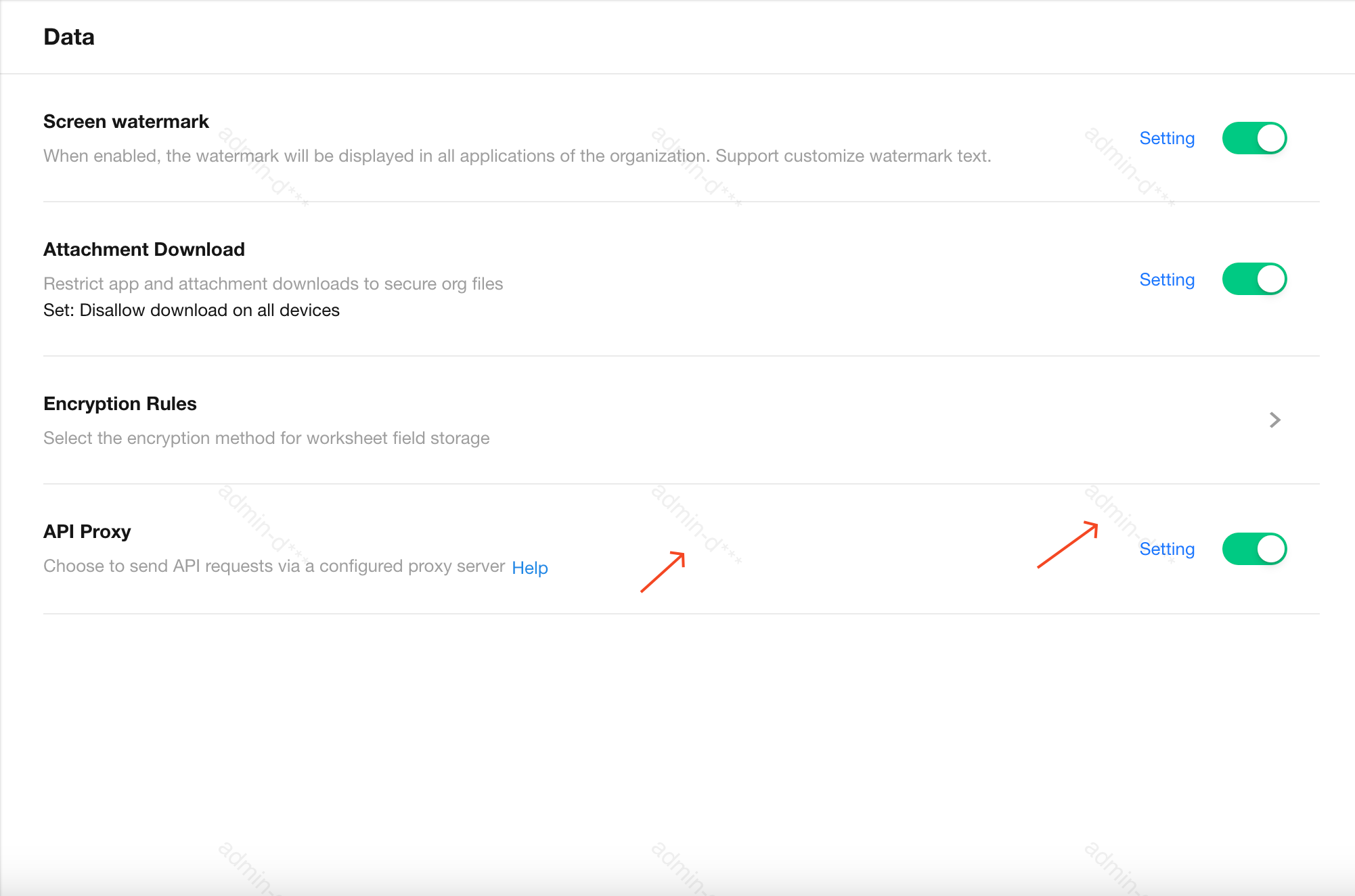Click the Screen watermark title
Screen dimensions: 1355x896
[x=126, y=121]
